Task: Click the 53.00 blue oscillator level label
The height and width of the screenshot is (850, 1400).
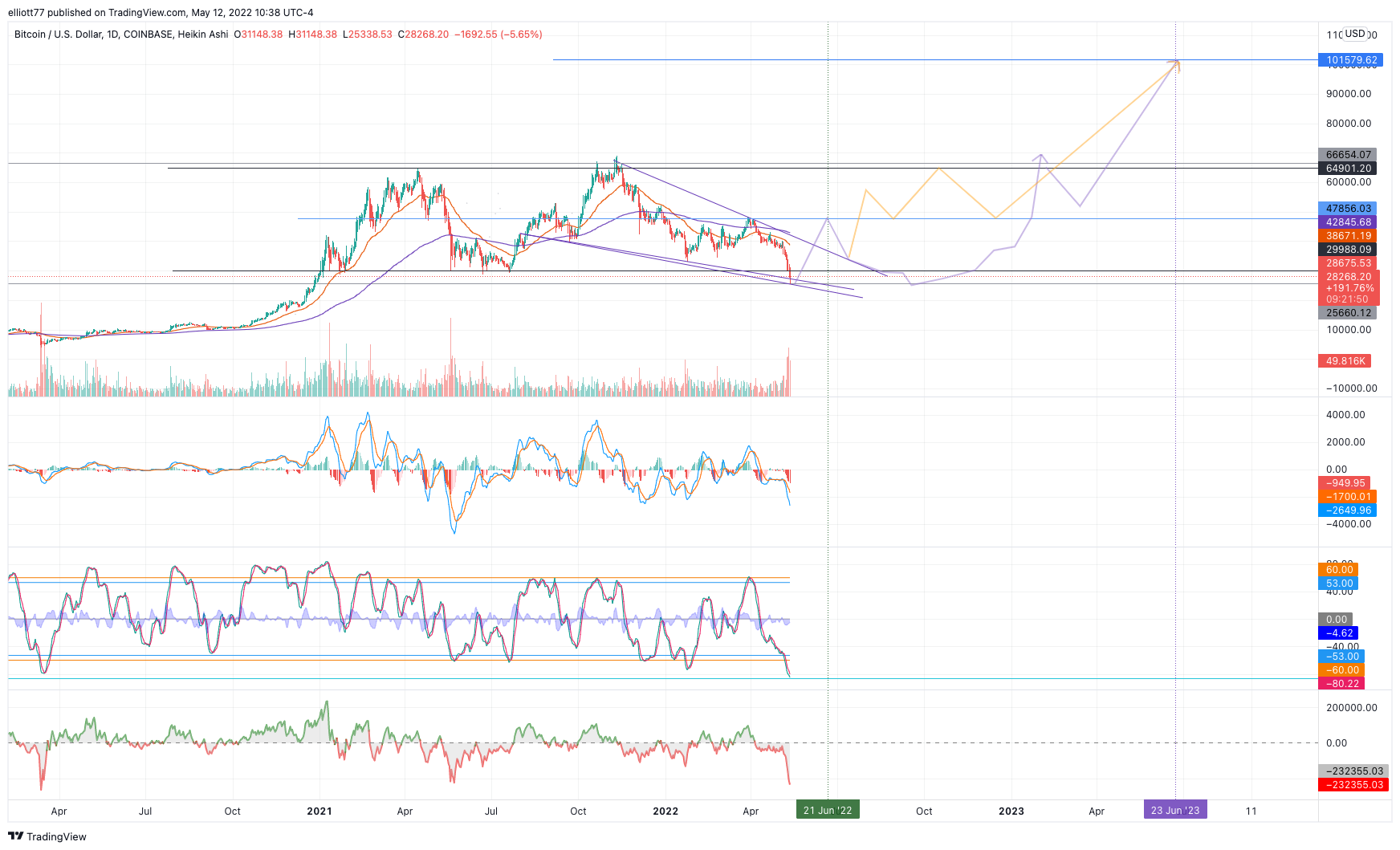Action: click(x=1338, y=583)
